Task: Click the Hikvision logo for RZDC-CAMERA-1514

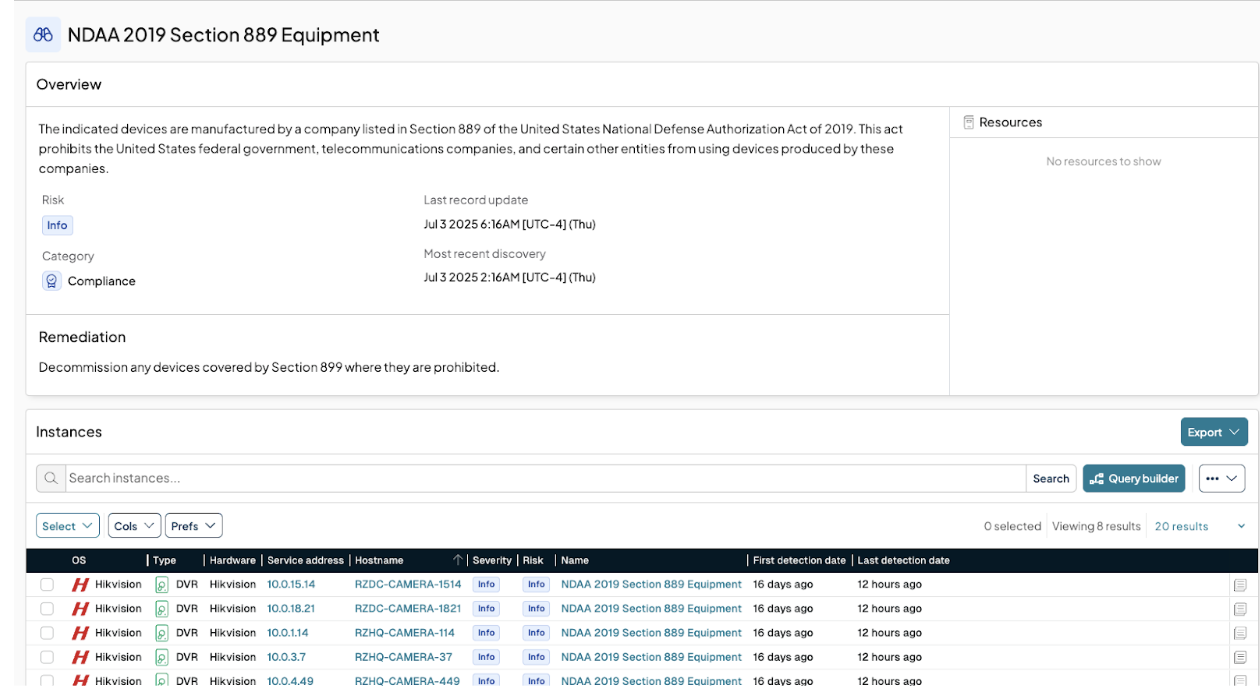Action: coord(80,585)
